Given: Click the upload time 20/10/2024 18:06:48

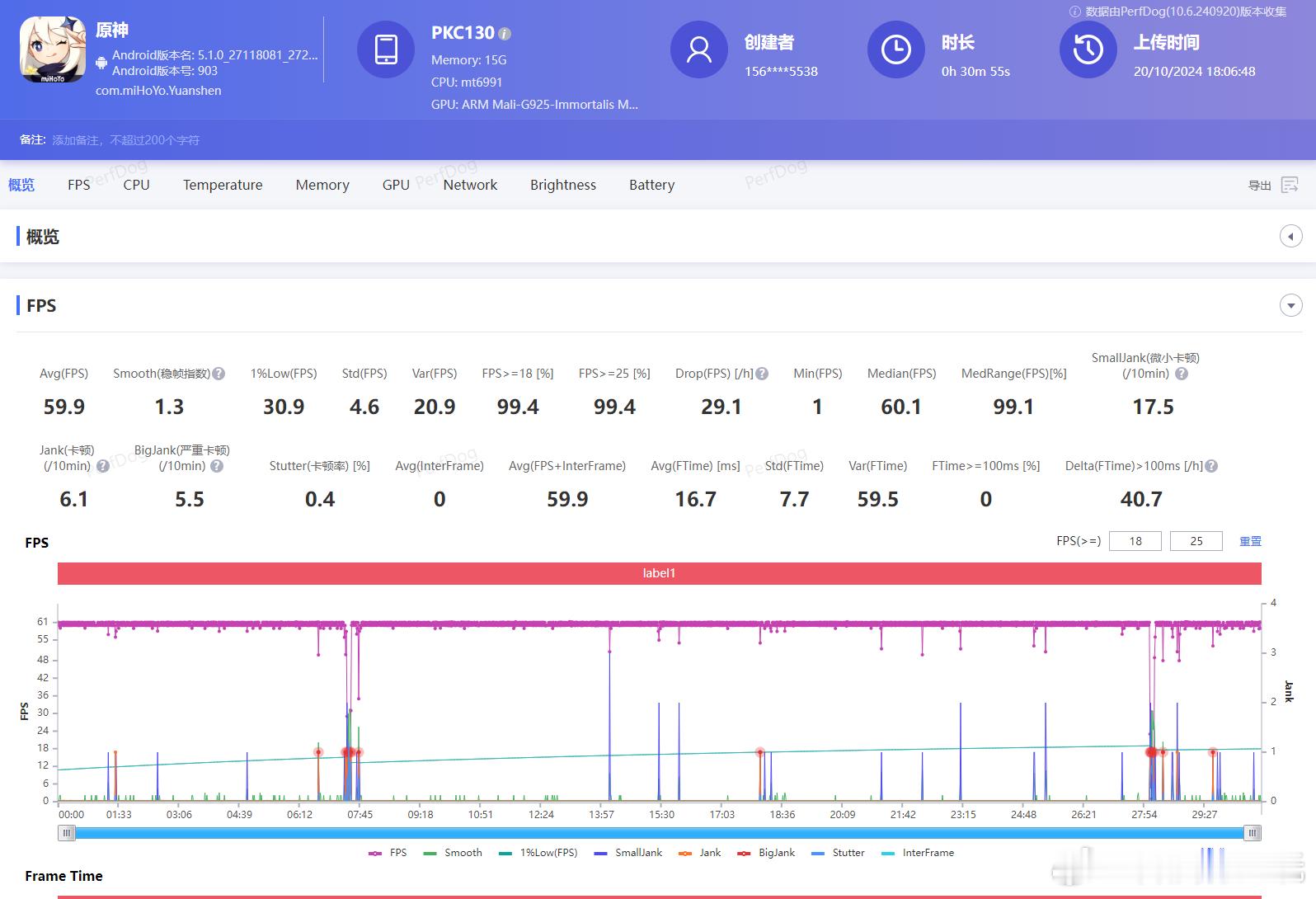Looking at the screenshot, I should 1194,72.
